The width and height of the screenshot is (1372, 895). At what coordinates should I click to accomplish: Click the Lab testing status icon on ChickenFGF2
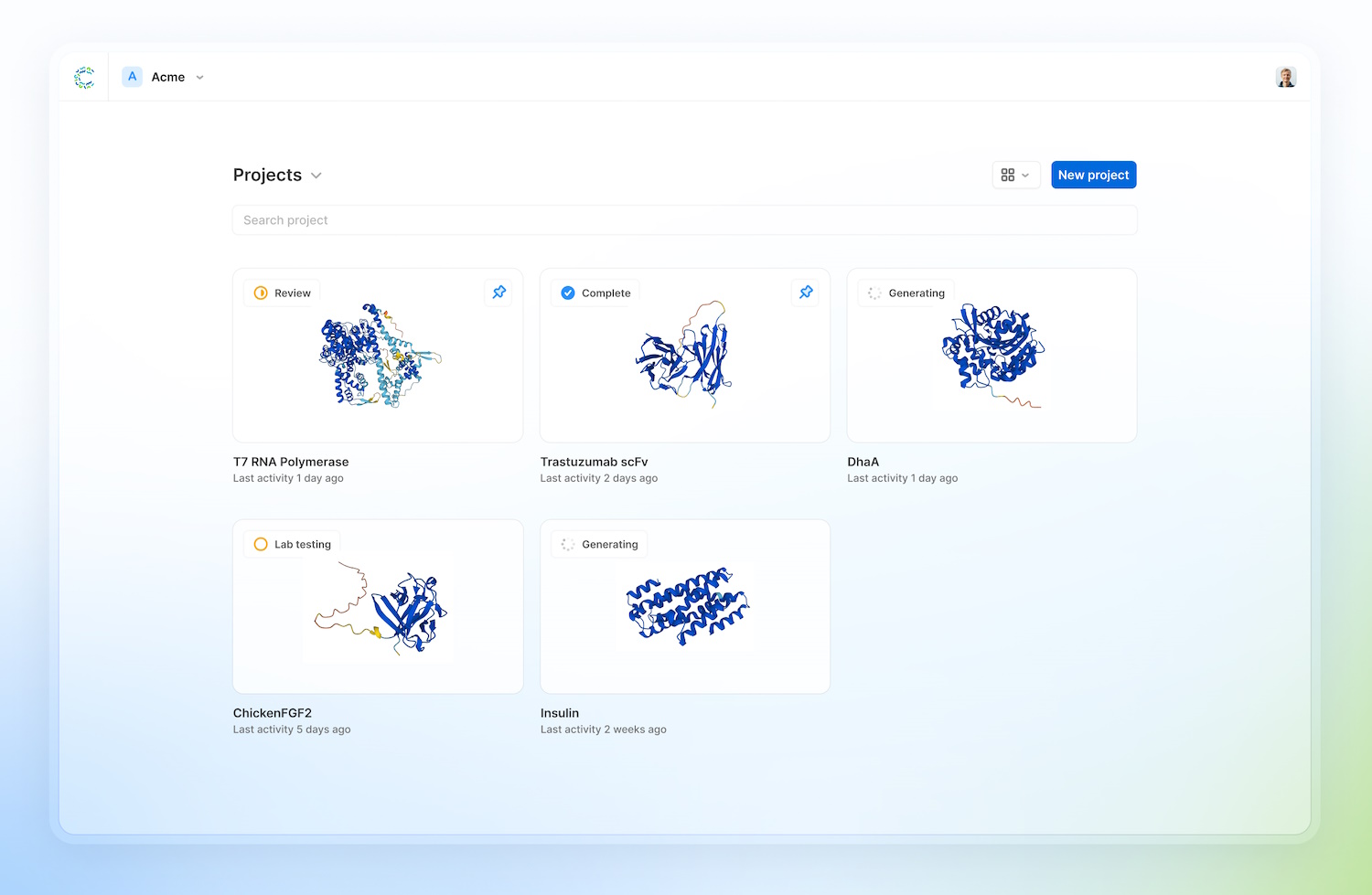(261, 543)
